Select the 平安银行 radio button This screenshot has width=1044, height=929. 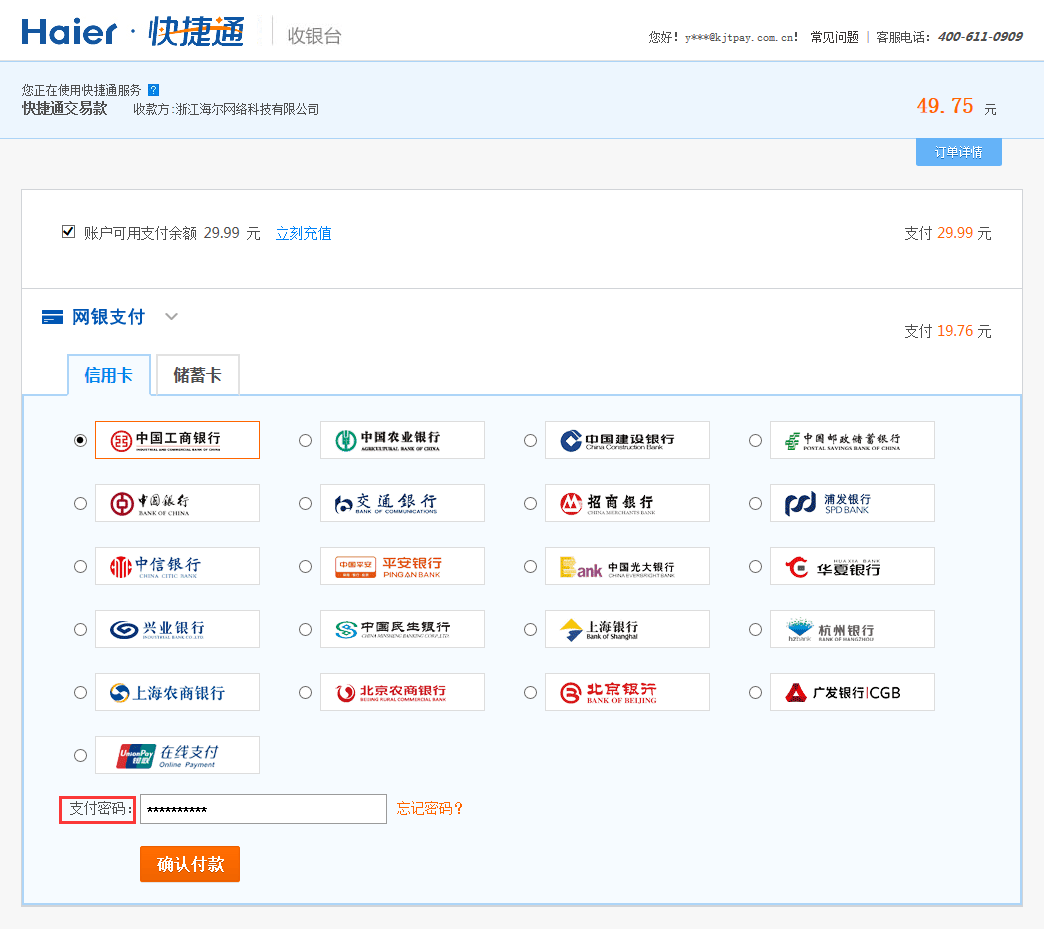306,566
